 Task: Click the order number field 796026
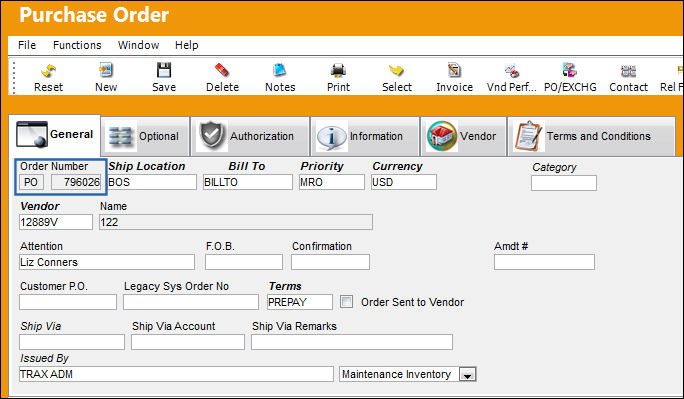[76, 182]
